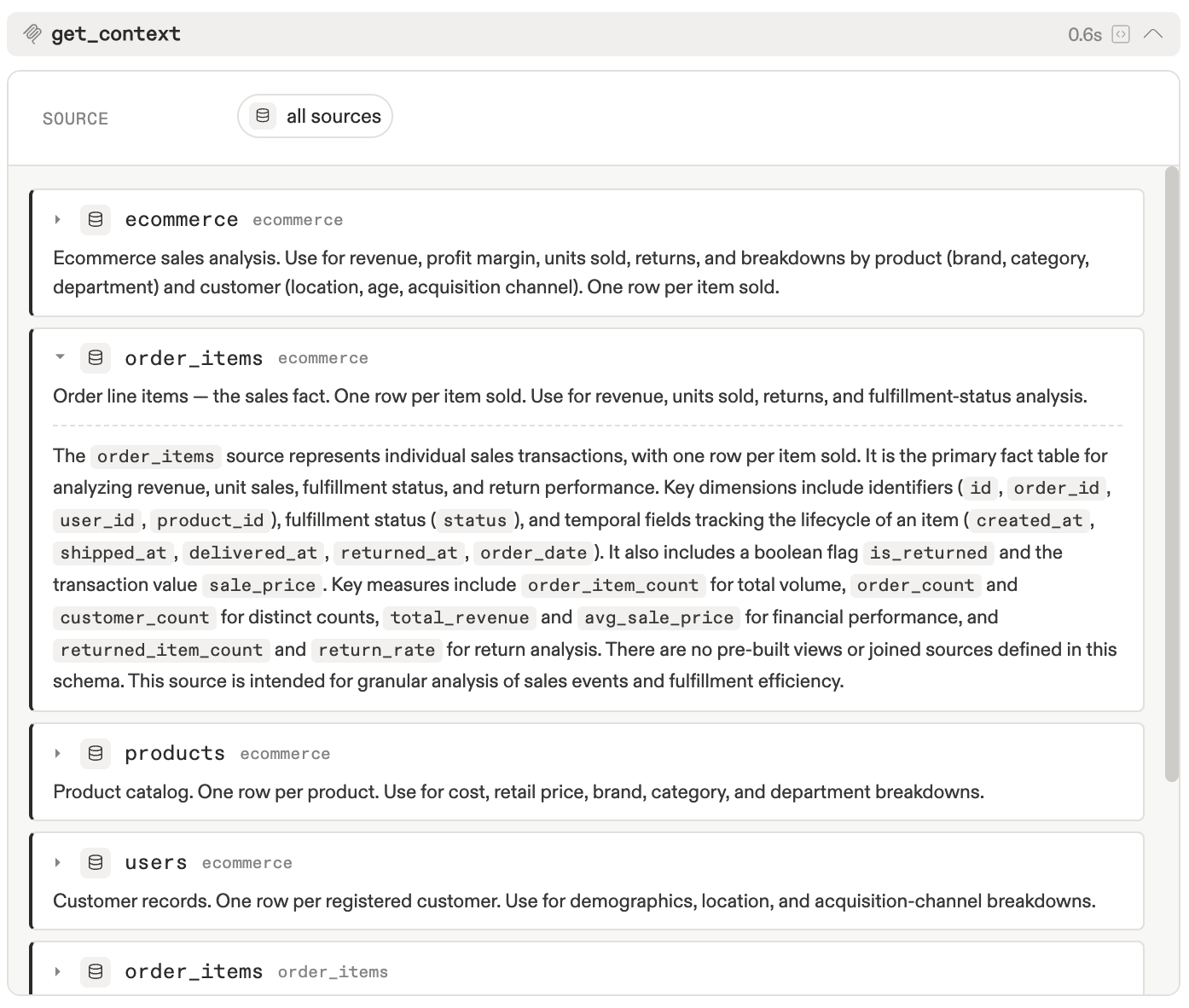Click the paperclip icon beside get_context
Viewport: 1189px width, 1008px height.
tap(32, 34)
